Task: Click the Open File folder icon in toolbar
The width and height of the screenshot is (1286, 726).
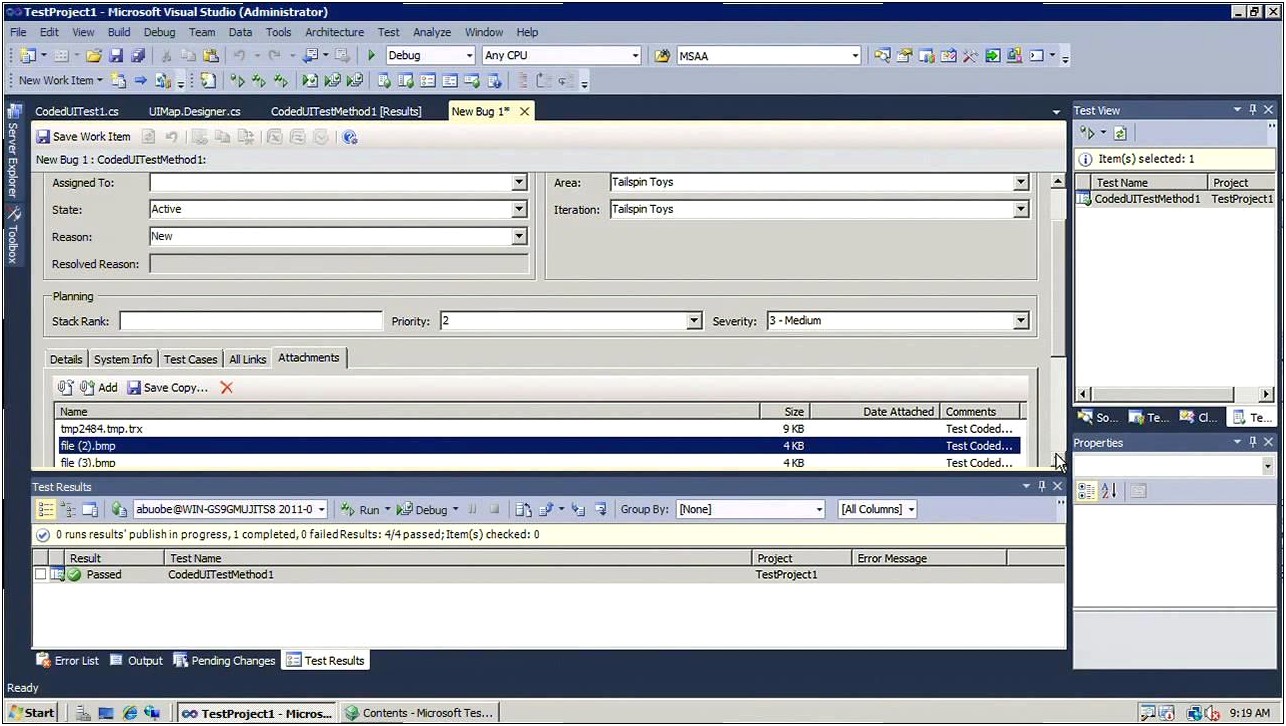Action: click(x=93, y=56)
